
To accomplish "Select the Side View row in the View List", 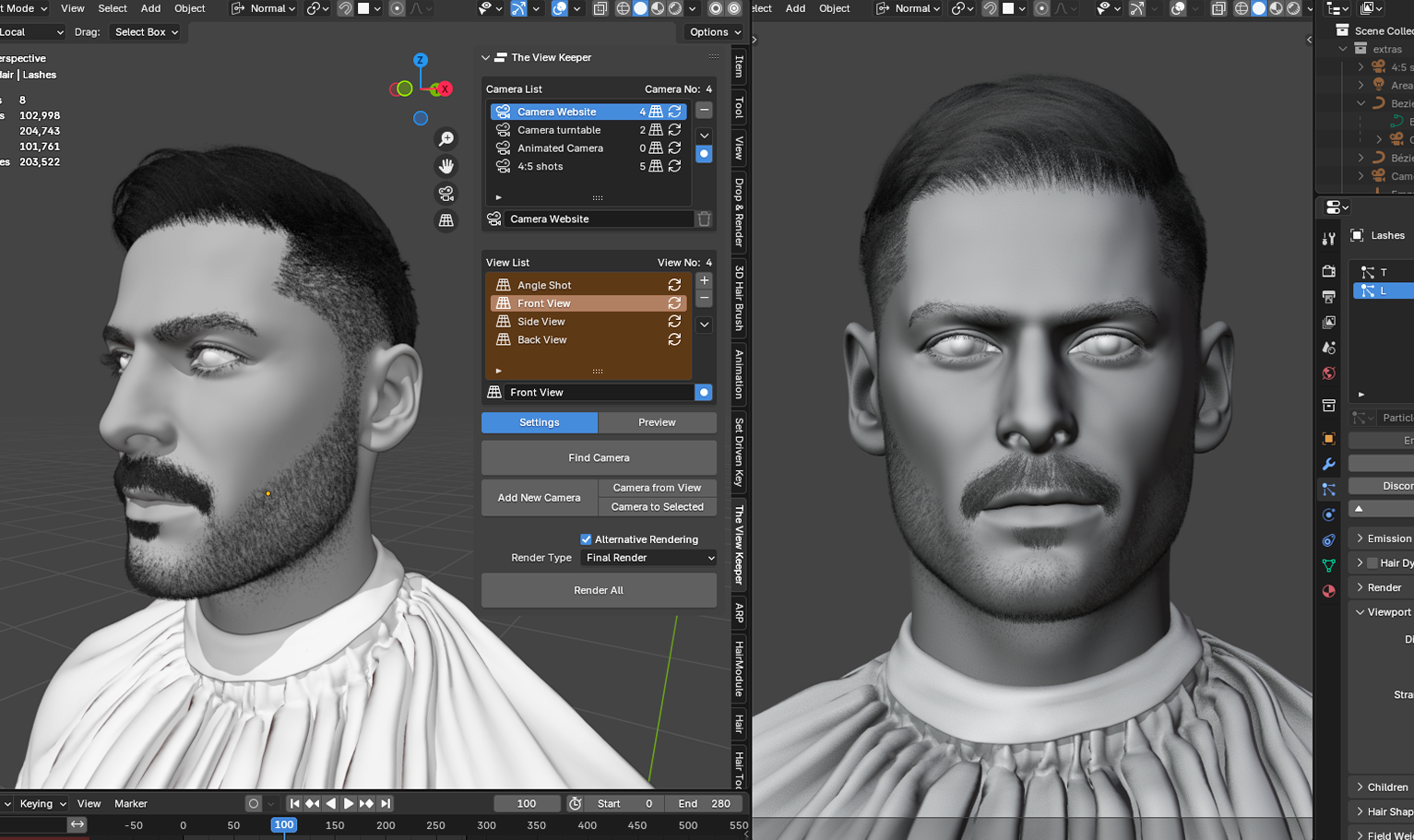I will (x=588, y=322).
